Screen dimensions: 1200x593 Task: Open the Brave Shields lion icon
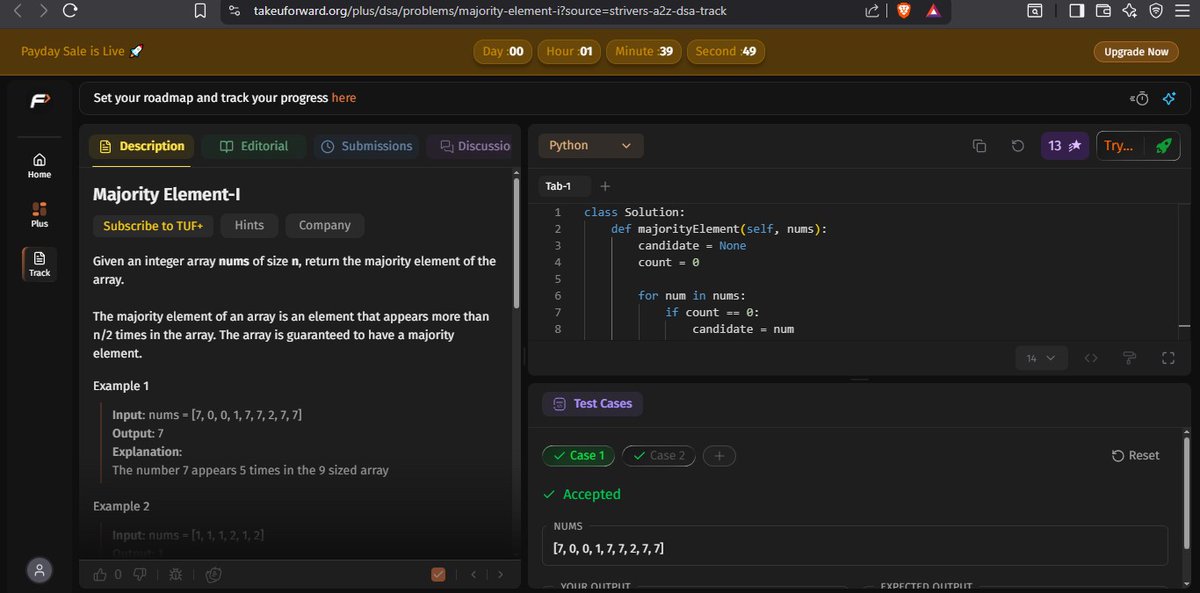tap(903, 11)
